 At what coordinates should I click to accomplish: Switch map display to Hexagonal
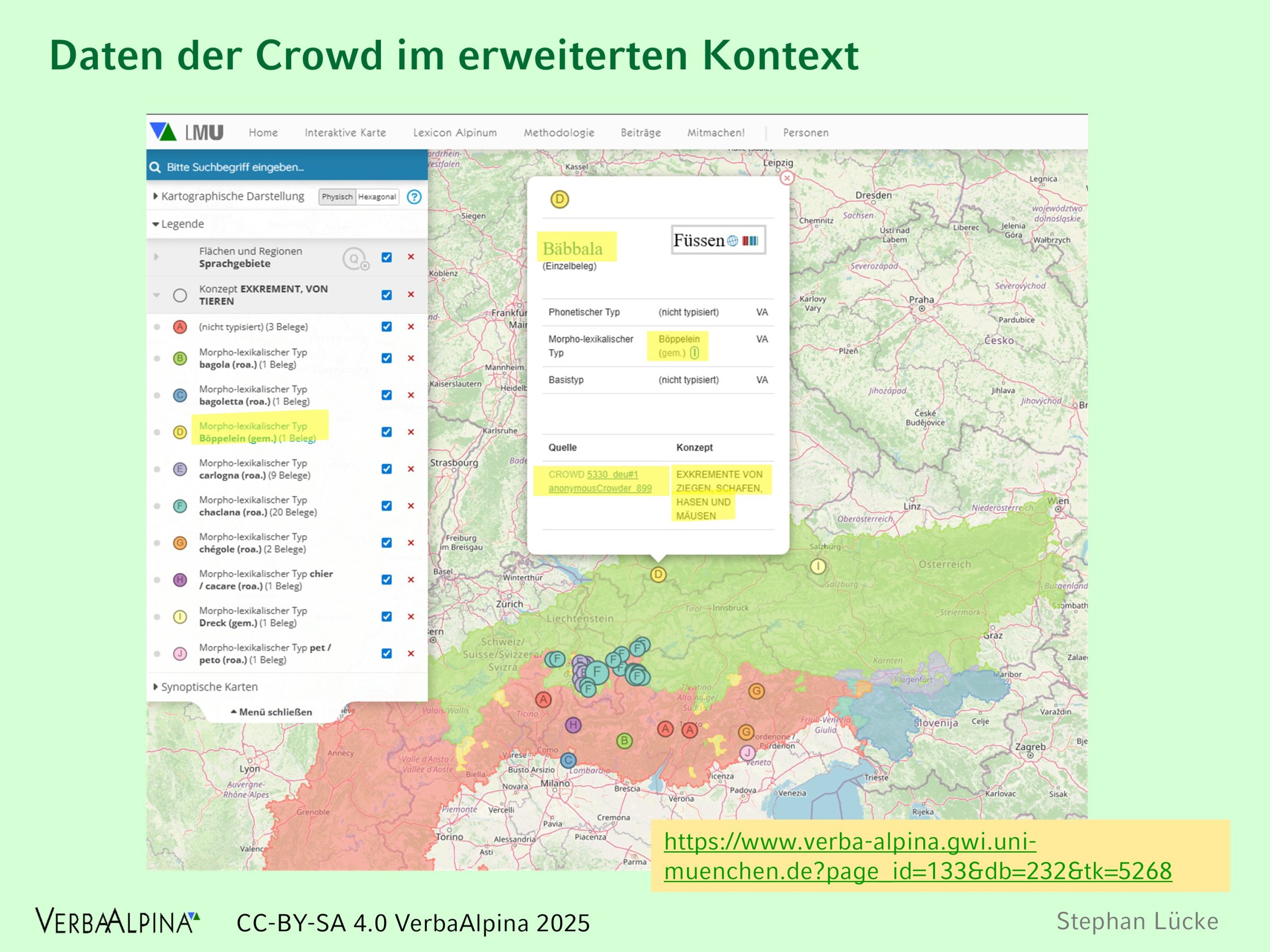tap(377, 197)
